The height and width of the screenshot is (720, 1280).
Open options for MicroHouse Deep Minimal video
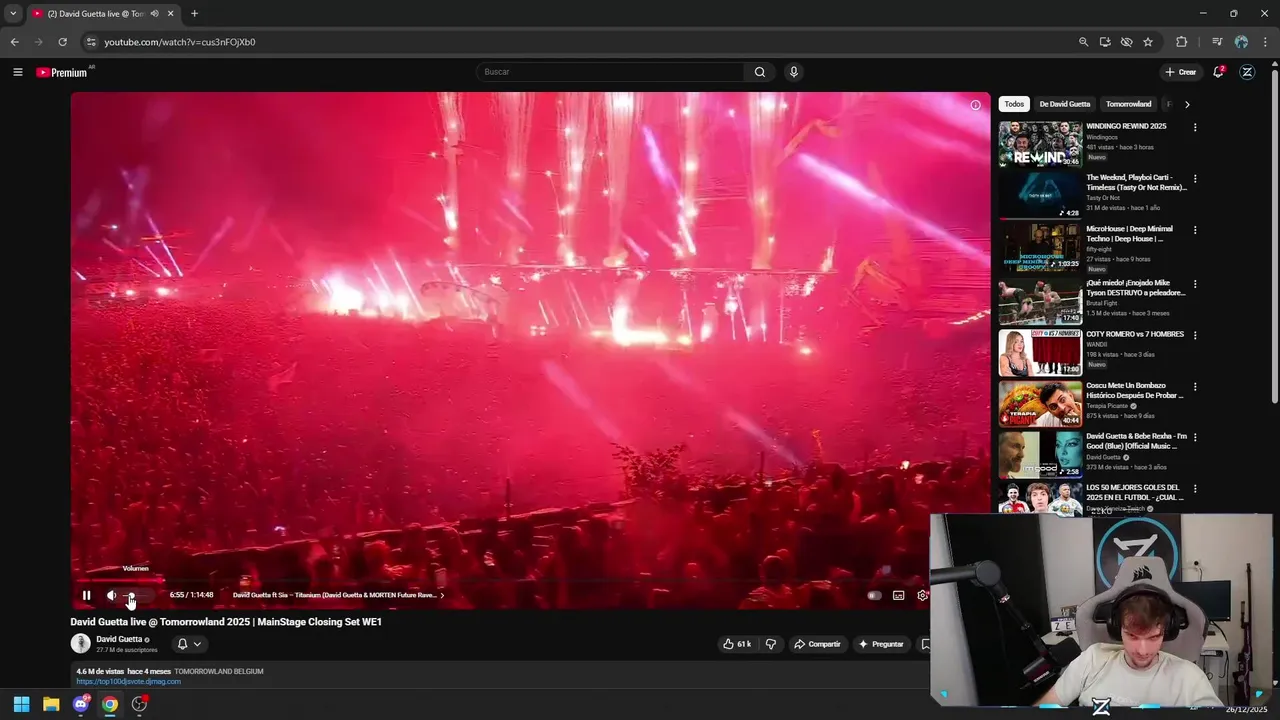coord(1194,230)
